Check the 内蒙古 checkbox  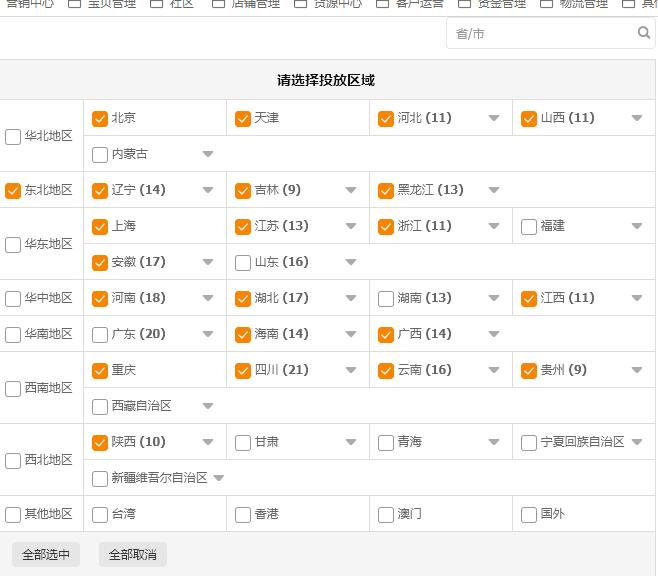[100, 154]
